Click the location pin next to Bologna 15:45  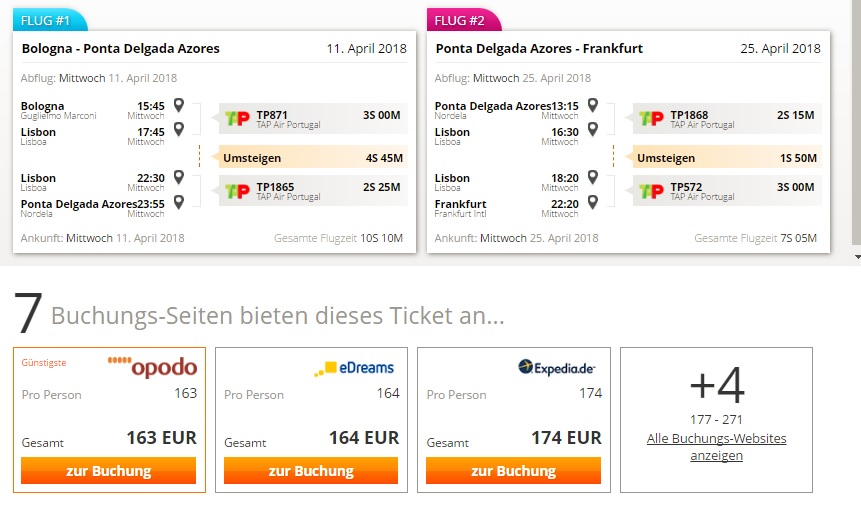tap(178, 104)
